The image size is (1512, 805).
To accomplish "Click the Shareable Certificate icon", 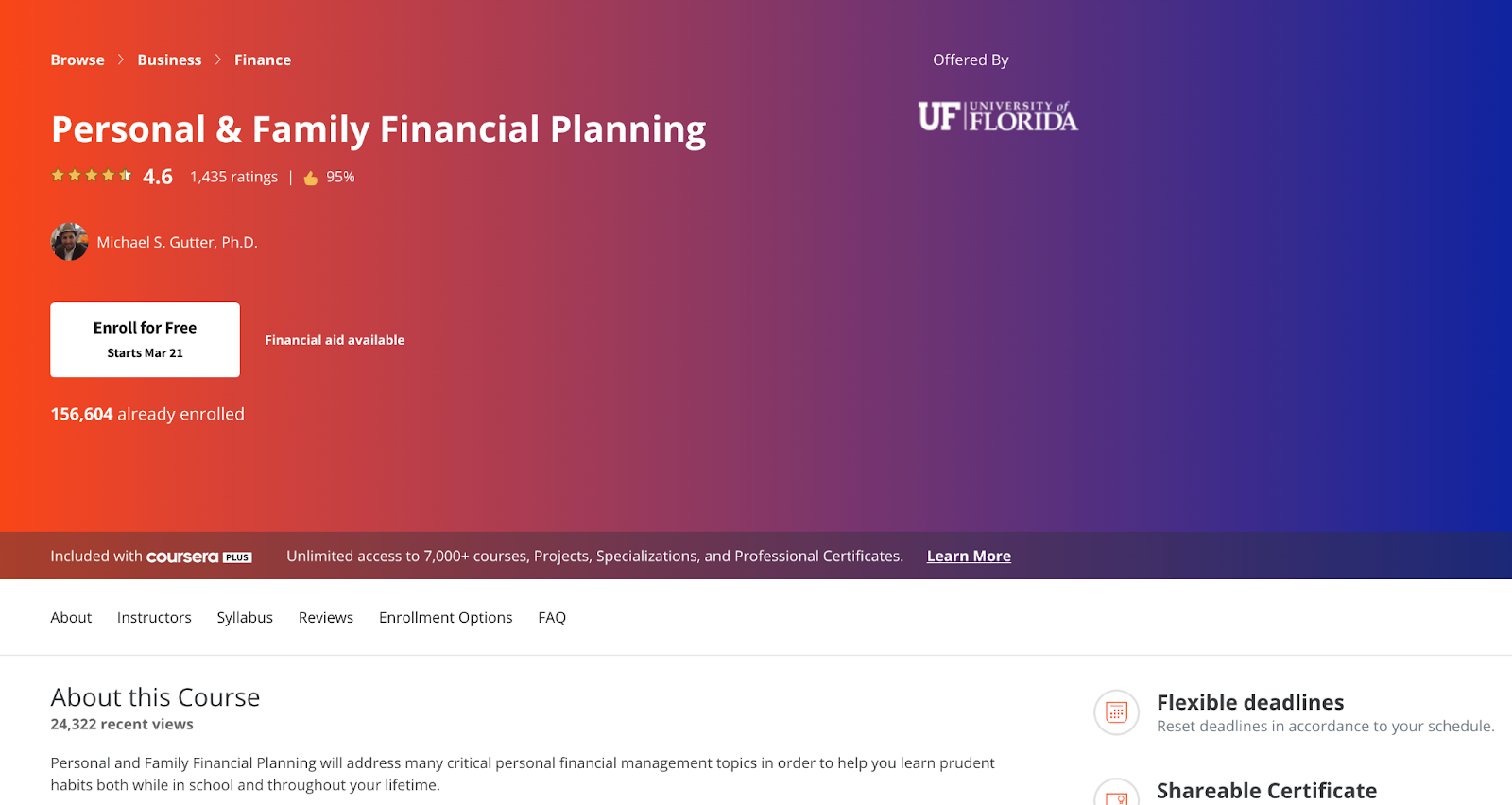I will click(1116, 794).
